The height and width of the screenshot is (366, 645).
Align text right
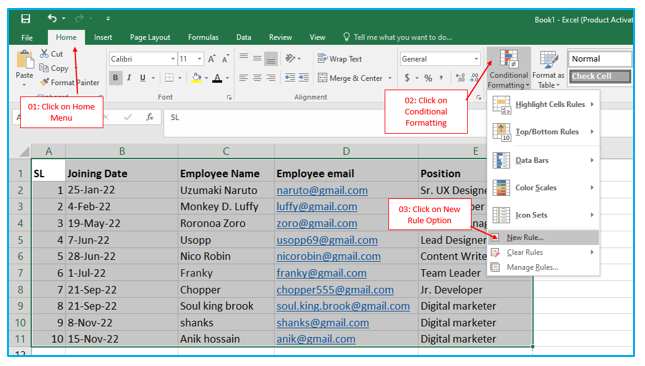click(x=271, y=78)
